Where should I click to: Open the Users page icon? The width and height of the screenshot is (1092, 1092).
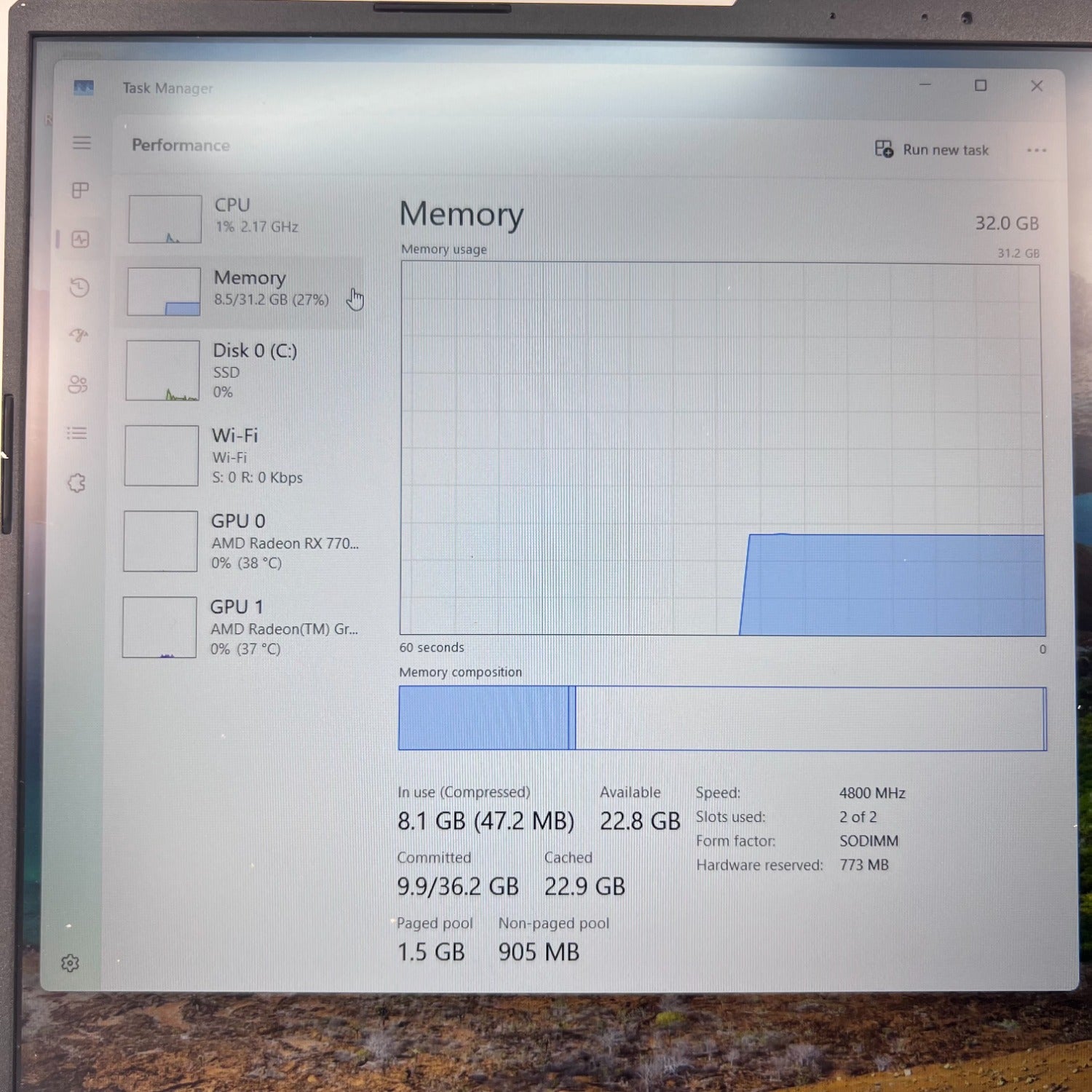78,384
